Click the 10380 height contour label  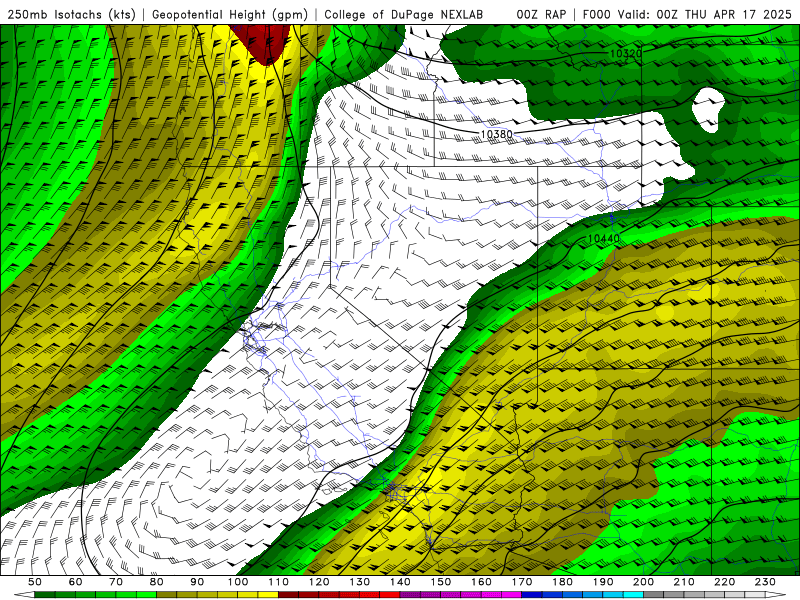coord(496,134)
